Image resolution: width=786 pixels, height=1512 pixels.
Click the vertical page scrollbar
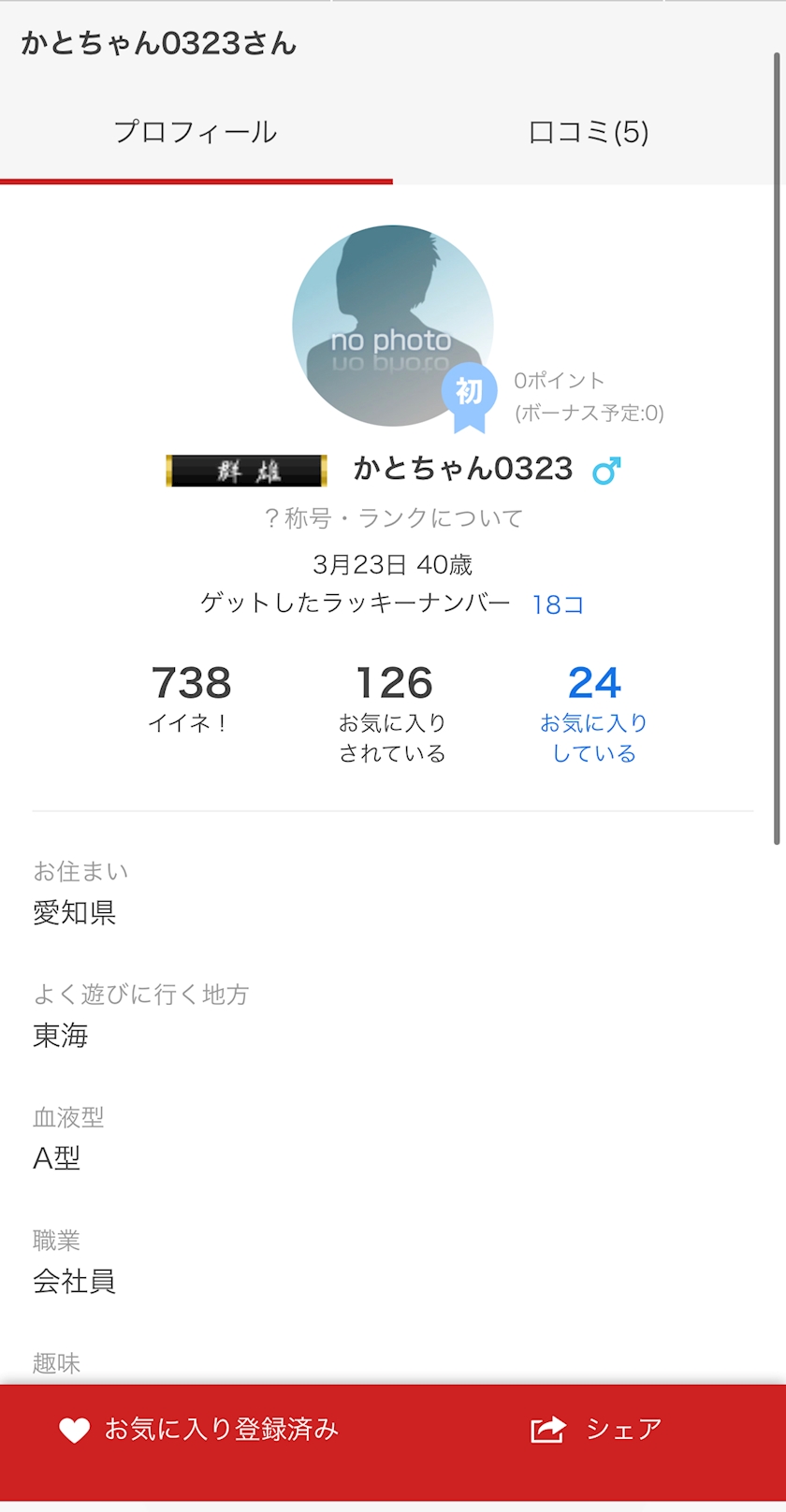tap(777, 449)
